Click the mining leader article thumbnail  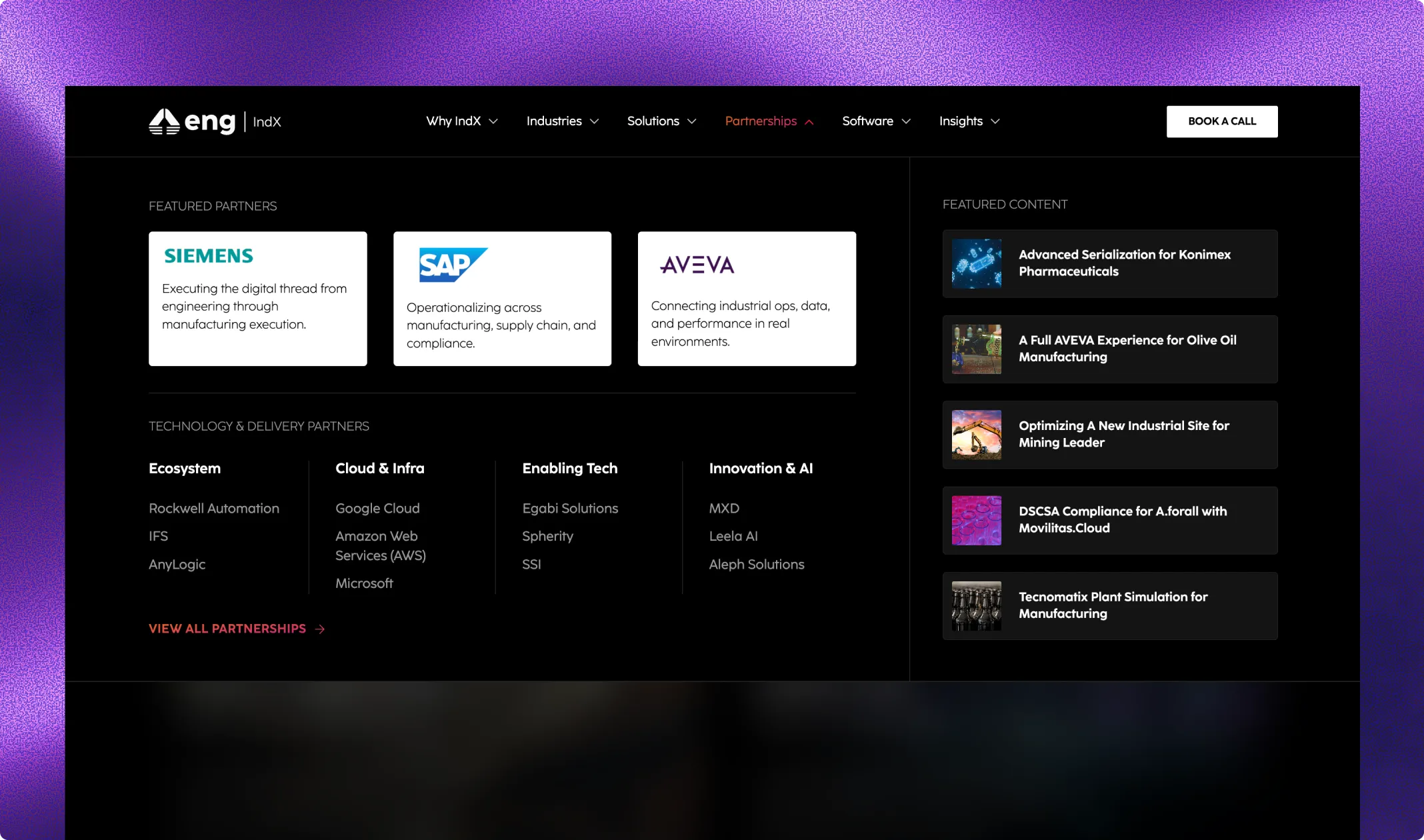point(976,435)
